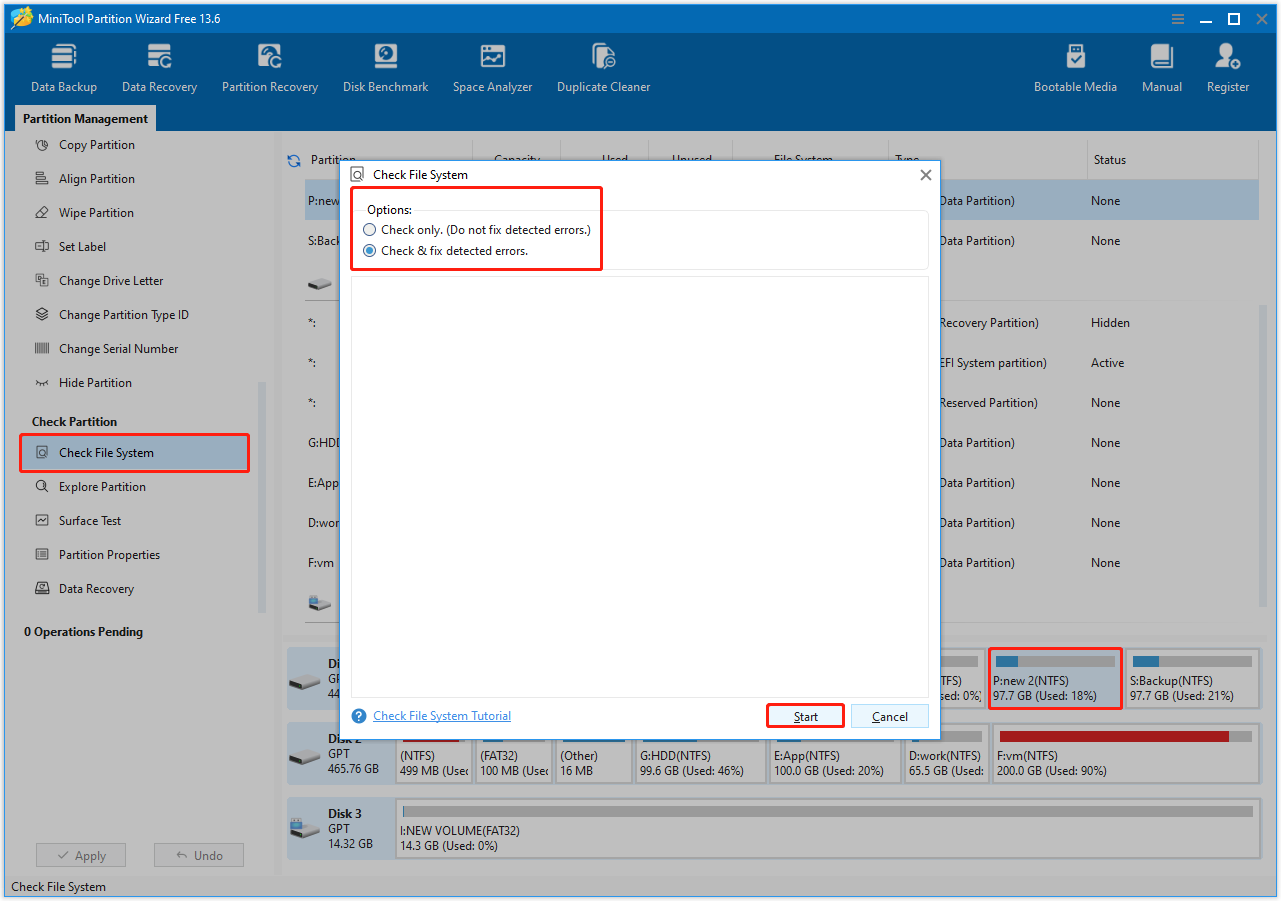Viewport: 1281px width, 901px height.
Task: Create Bootable Media
Action: [1075, 68]
